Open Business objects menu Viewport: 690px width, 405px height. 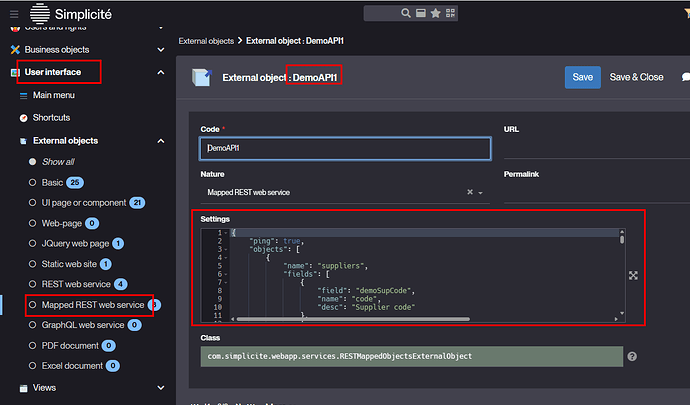pos(57,50)
